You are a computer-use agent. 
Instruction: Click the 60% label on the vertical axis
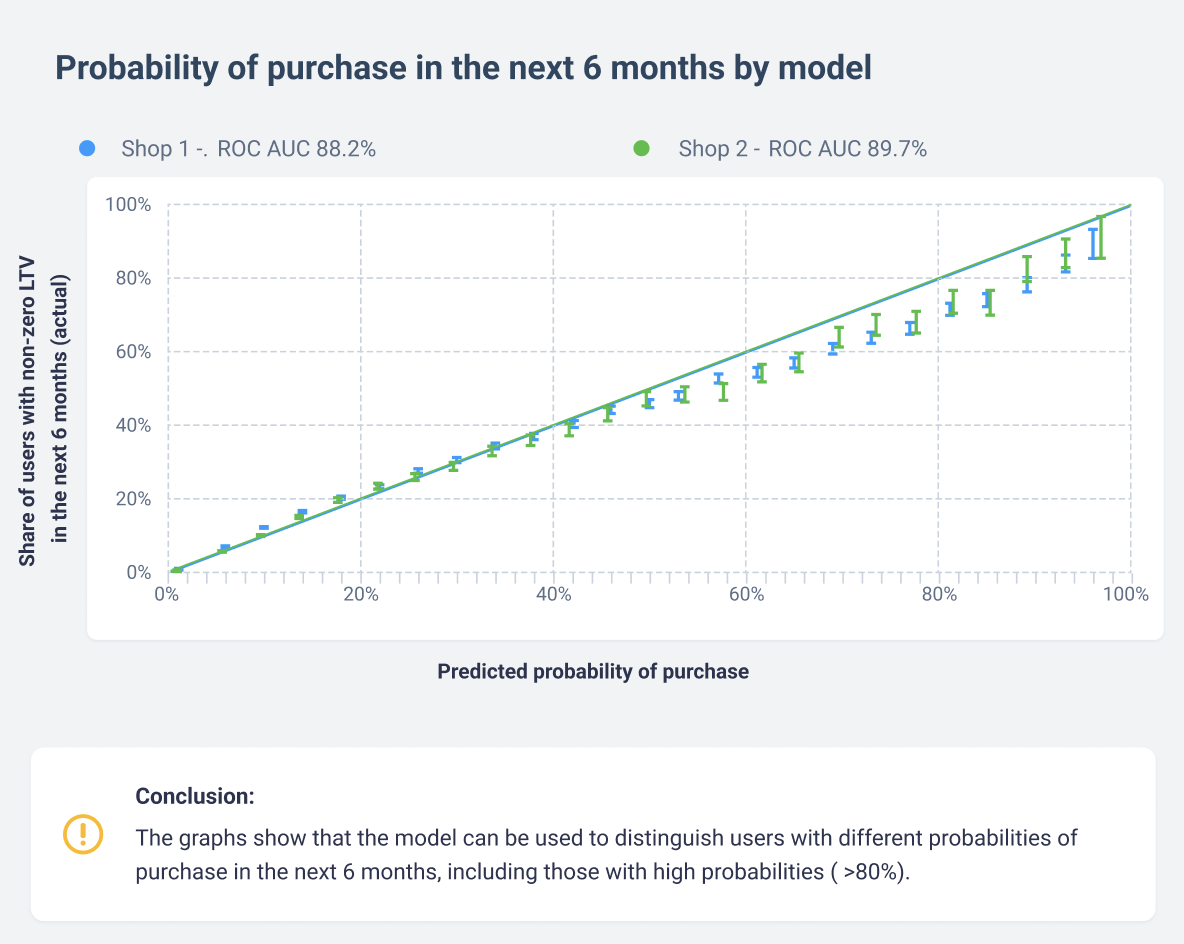(x=133, y=352)
